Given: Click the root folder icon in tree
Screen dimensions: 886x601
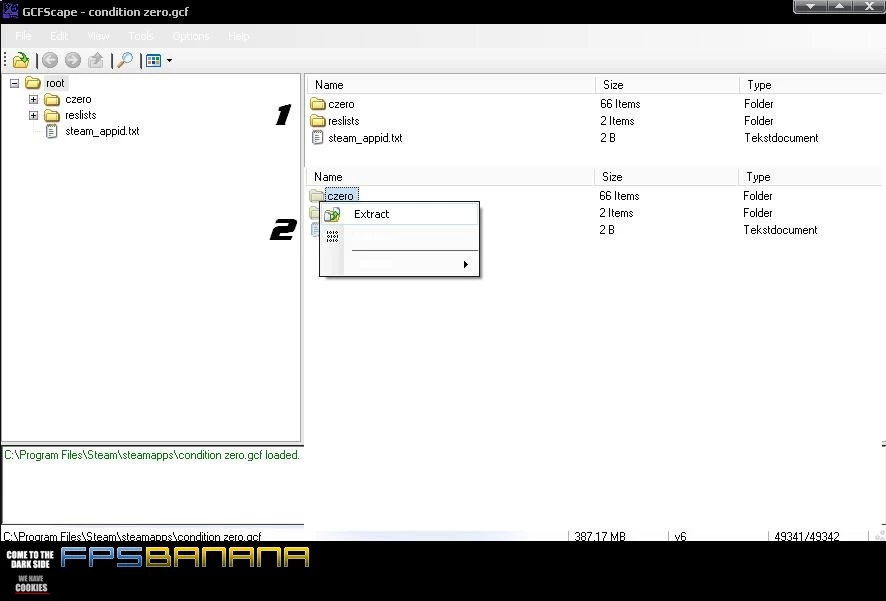Looking at the screenshot, I should [33, 83].
